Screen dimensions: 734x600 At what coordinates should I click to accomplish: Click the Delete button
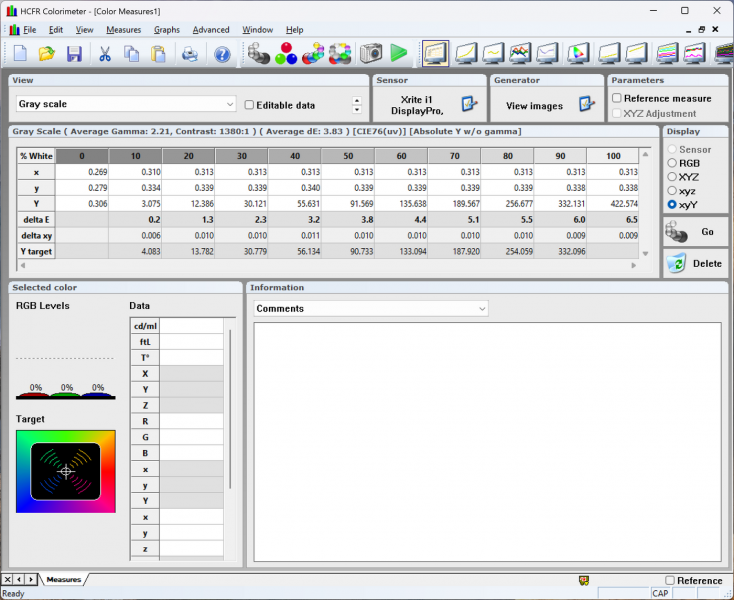point(695,264)
